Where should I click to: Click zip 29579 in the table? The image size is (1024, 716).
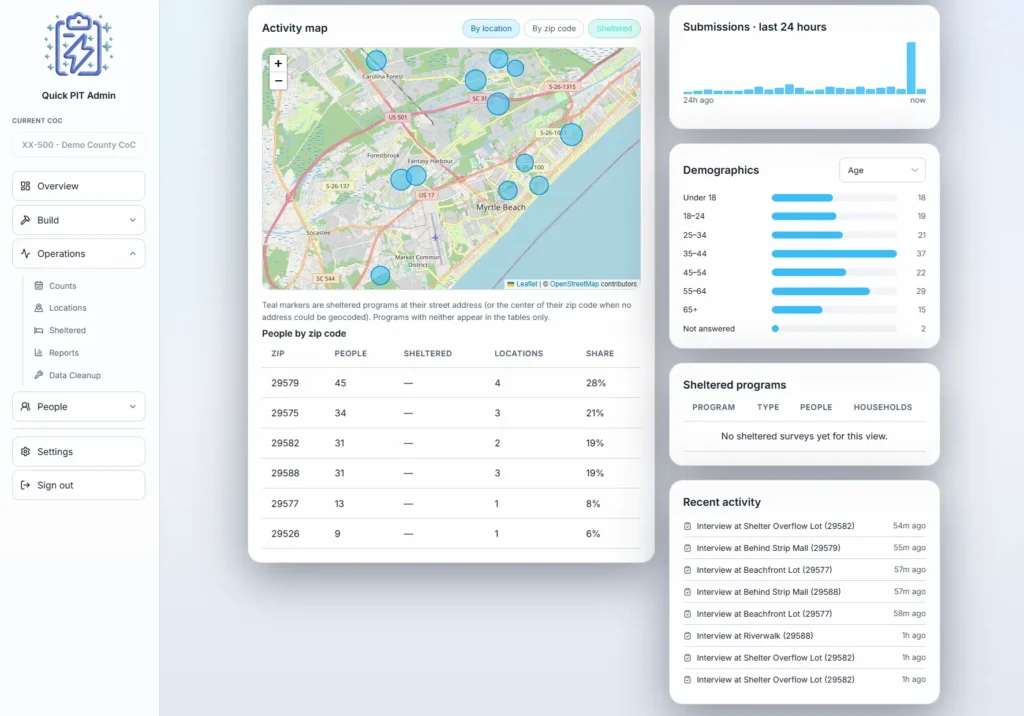coord(285,383)
